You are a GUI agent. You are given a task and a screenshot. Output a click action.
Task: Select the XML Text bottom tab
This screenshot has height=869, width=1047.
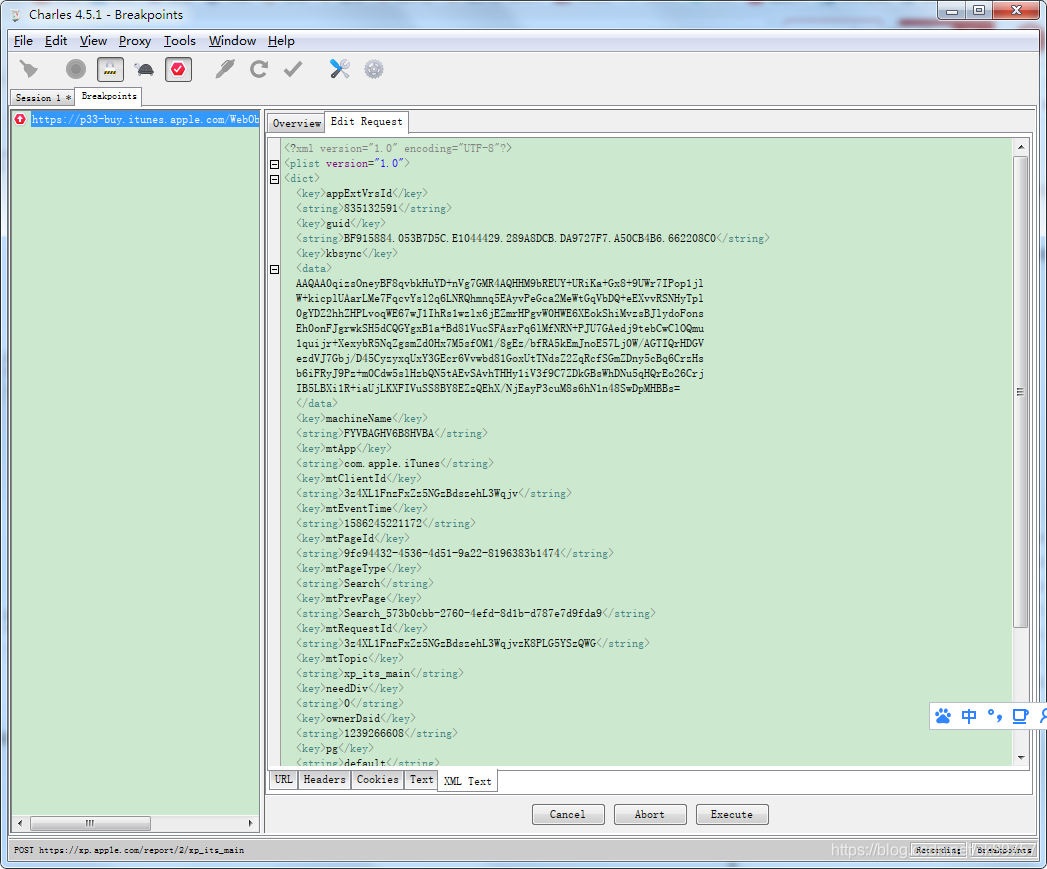tap(467, 781)
